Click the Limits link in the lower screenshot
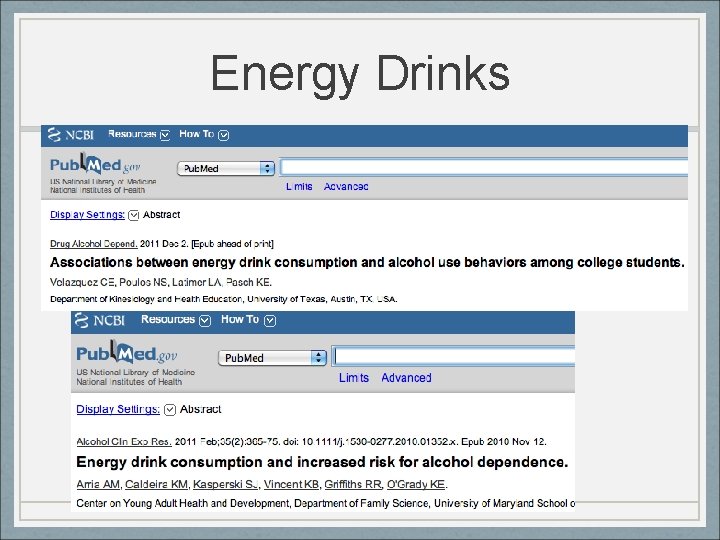 (x=354, y=377)
